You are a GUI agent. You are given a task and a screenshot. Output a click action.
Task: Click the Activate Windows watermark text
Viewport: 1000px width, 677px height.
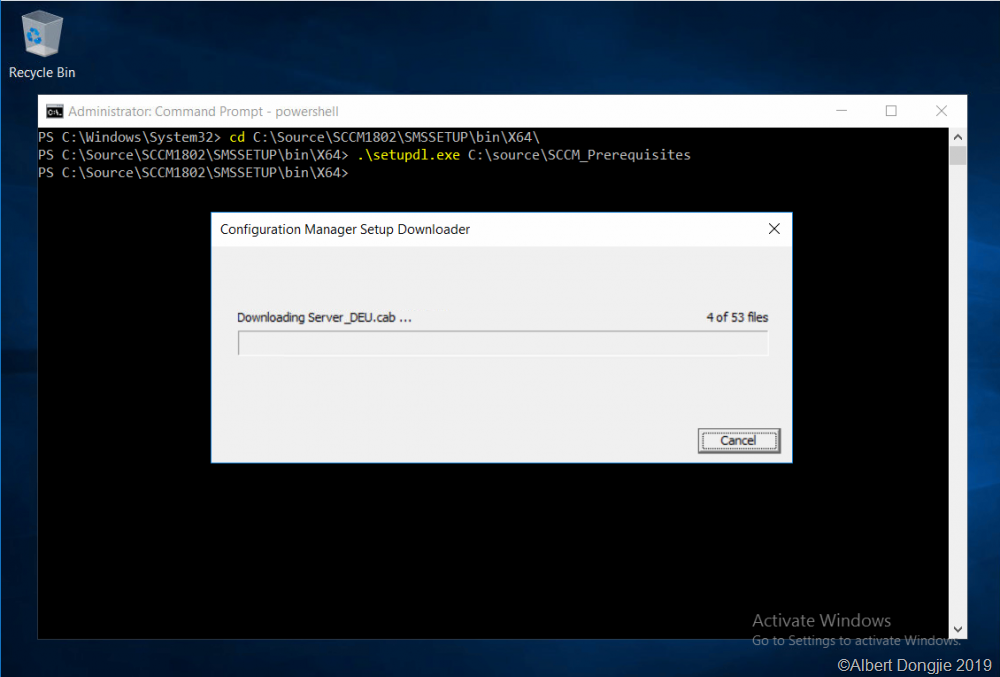click(x=821, y=621)
